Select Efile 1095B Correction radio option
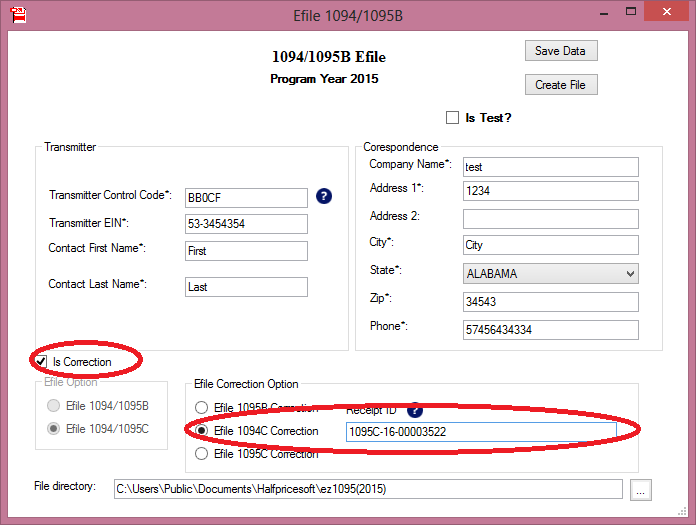This screenshot has width=696, height=525. tap(202, 408)
